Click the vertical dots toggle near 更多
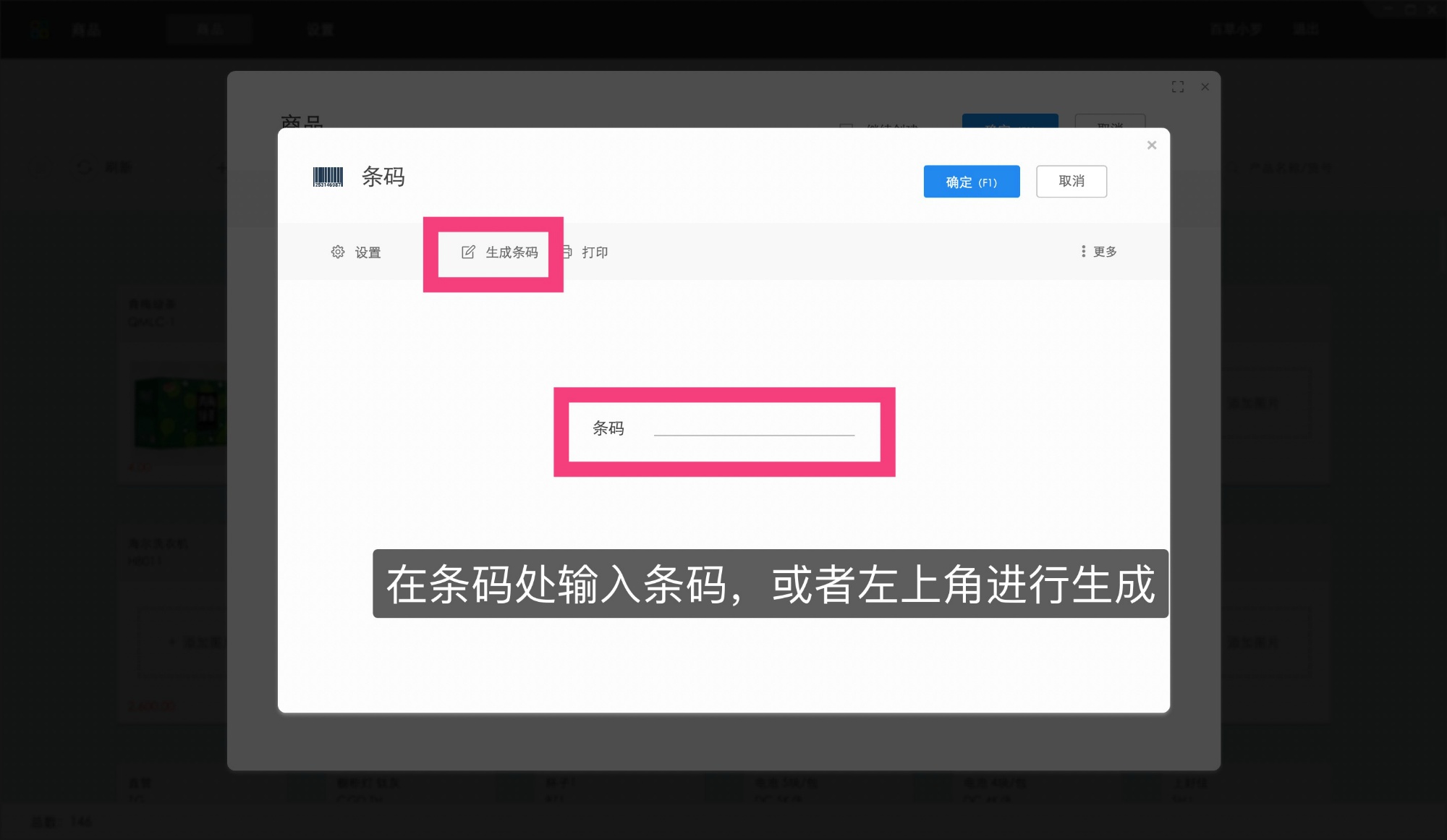Viewport: 1447px width, 840px height. point(1082,252)
